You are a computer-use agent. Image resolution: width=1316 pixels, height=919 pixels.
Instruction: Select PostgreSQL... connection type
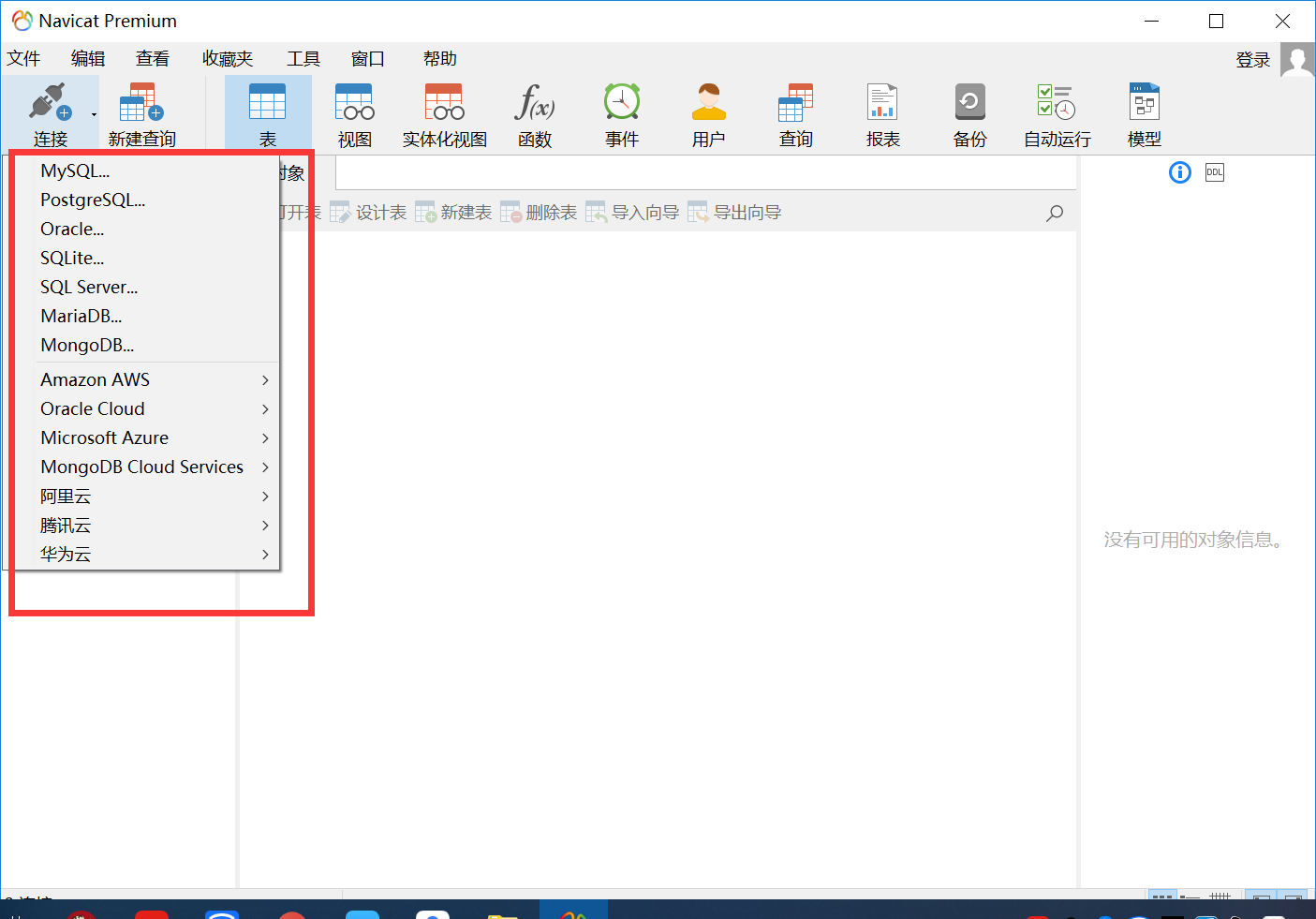pyautogui.click(x=93, y=200)
